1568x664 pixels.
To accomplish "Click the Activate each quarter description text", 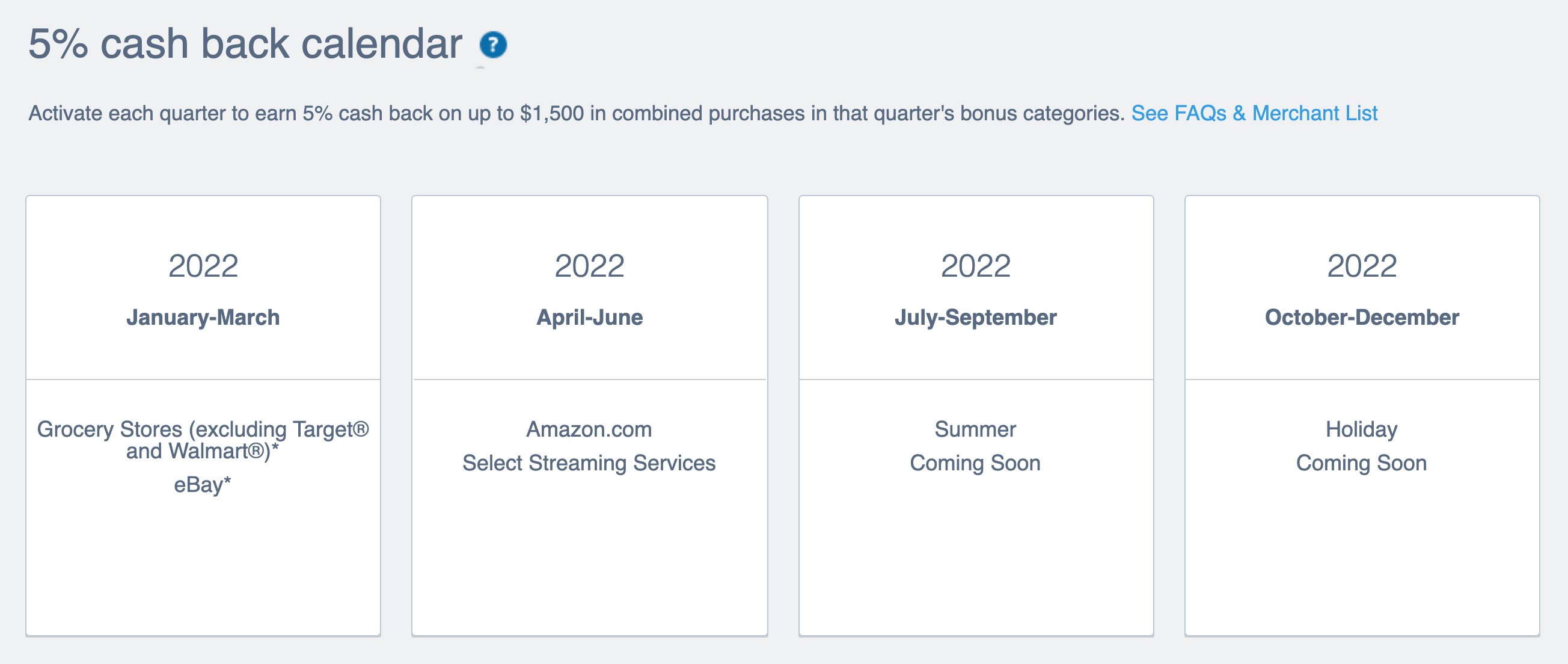I will (x=576, y=113).
